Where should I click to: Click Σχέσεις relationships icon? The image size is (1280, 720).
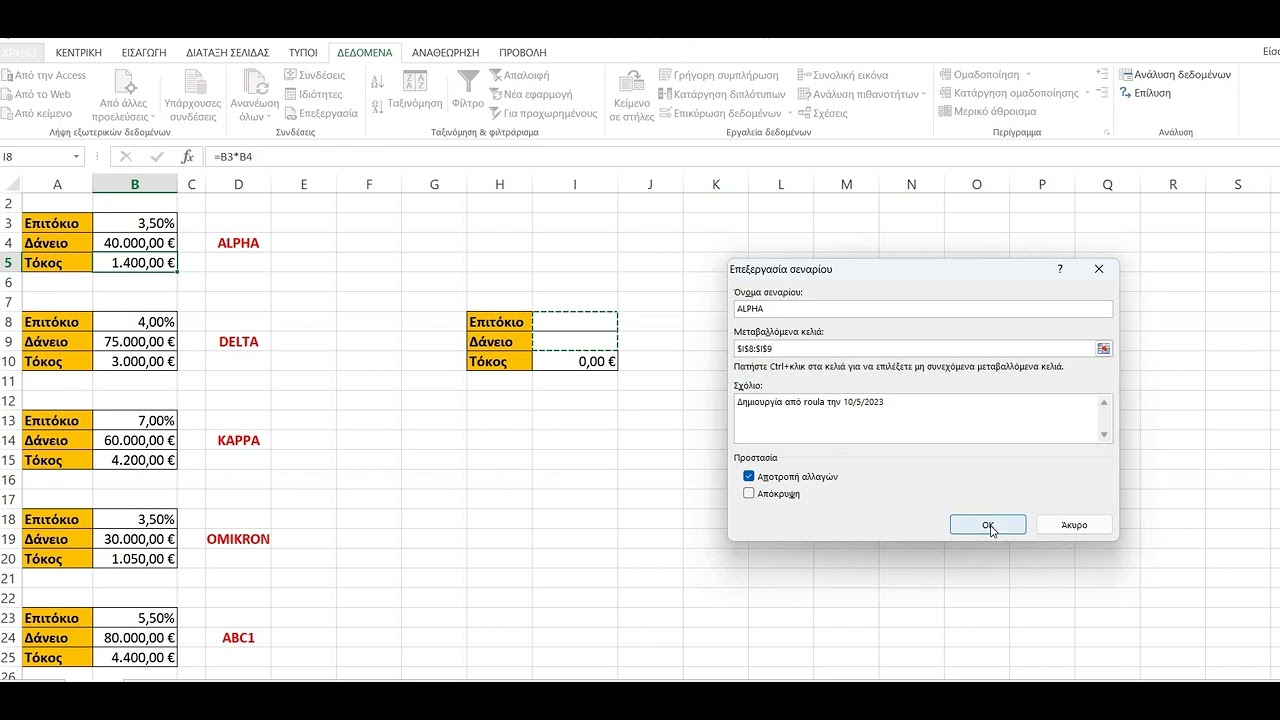pos(804,113)
